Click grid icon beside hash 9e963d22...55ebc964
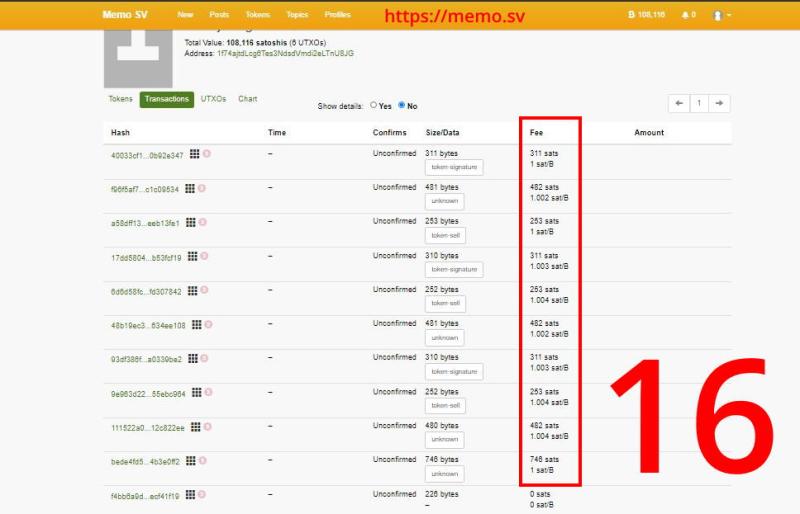800x514 pixels. pyautogui.click(x=196, y=392)
